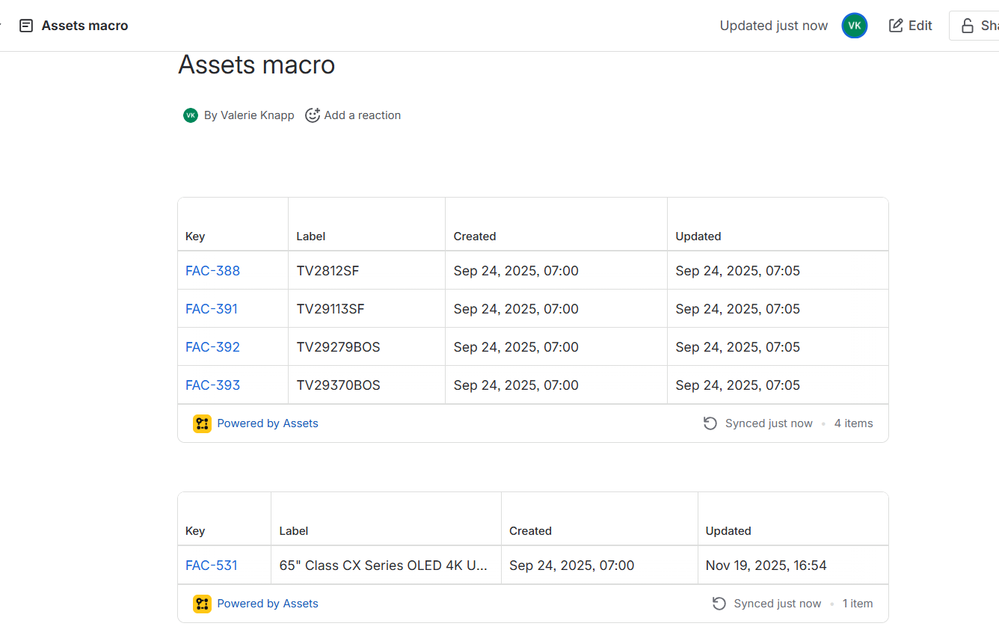Viewport: 999px width, 633px height.
Task: Click the Edit pencil icon
Action: tap(896, 25)
